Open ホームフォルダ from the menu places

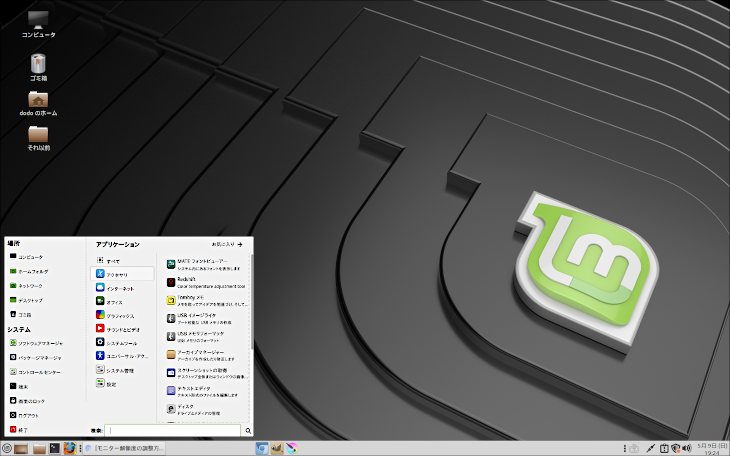pos(29,271)
